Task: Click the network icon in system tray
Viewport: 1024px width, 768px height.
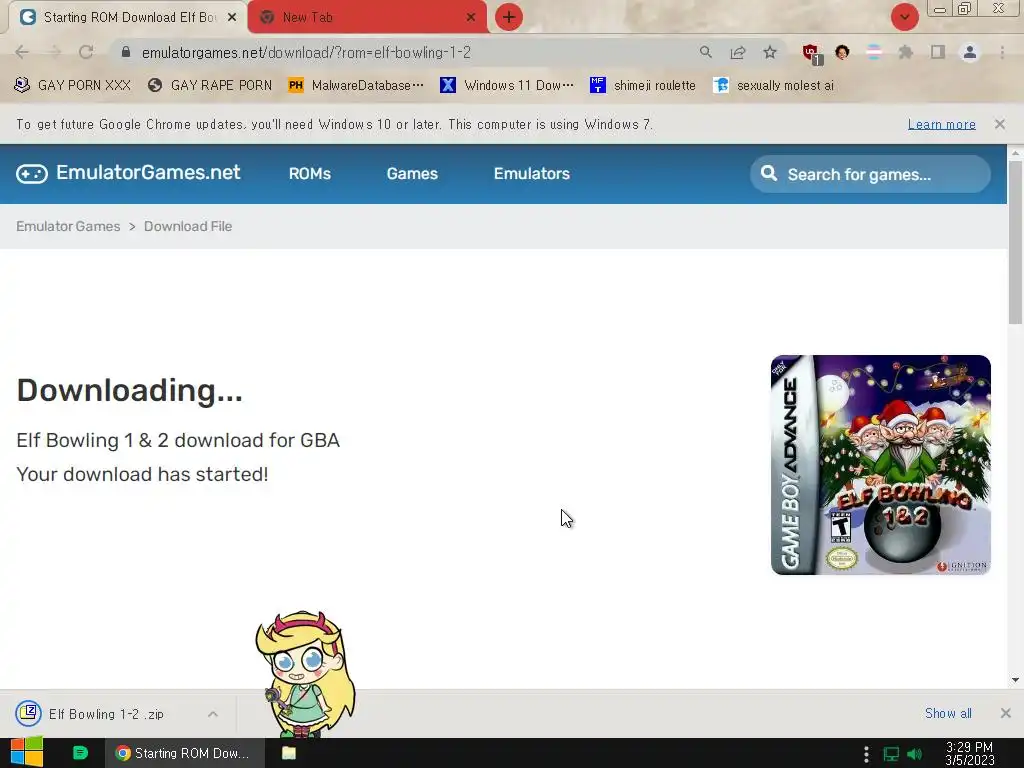Action: (891, 754)
